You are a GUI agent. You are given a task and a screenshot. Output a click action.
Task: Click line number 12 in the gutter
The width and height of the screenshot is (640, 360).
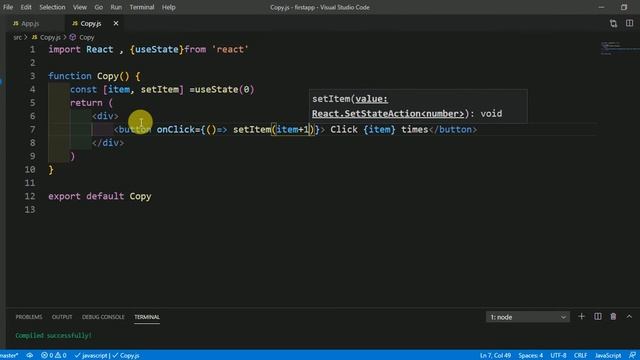tap(30, 196)
